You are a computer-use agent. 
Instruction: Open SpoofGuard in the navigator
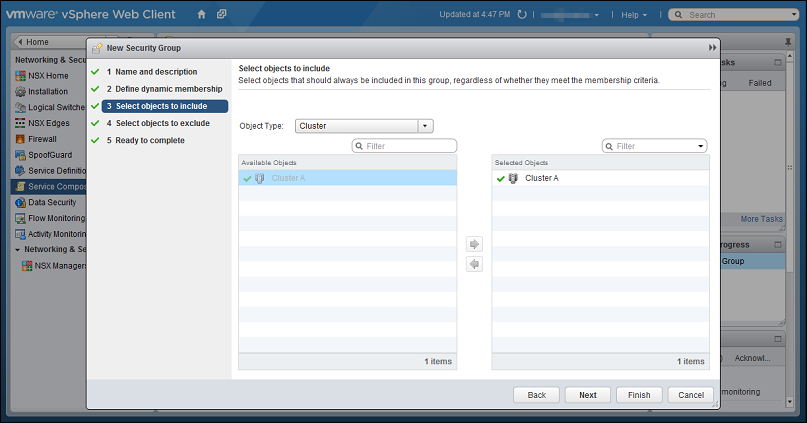pos(49,155)
